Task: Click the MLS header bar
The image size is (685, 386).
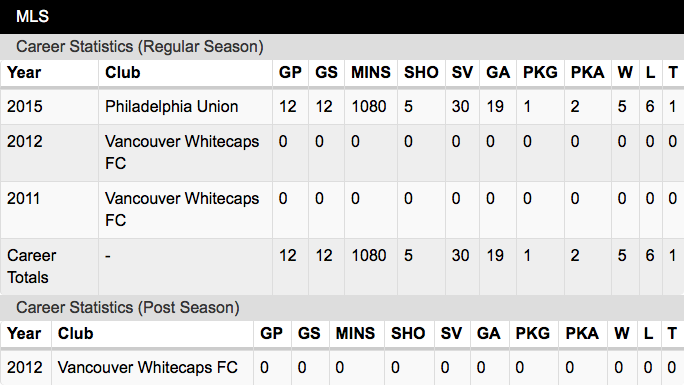Action: (342, 17)
